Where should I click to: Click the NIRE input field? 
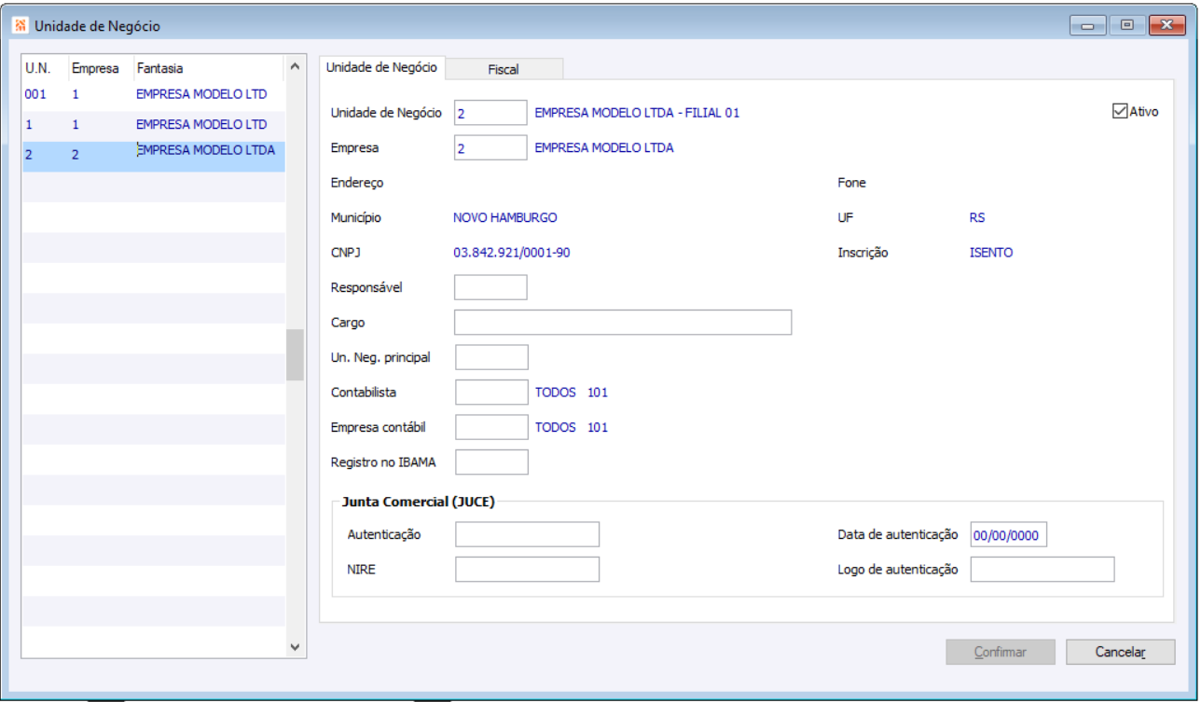[x=527, y=569]
